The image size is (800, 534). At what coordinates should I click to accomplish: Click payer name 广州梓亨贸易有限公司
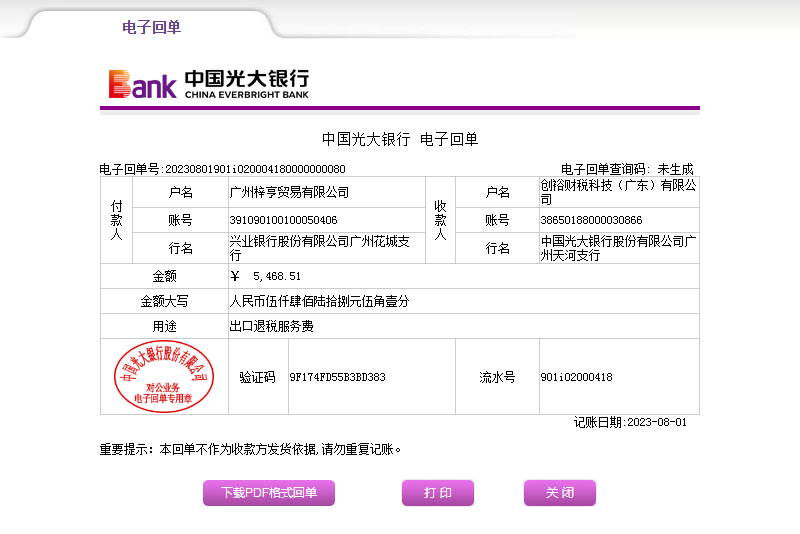[289, 192]
